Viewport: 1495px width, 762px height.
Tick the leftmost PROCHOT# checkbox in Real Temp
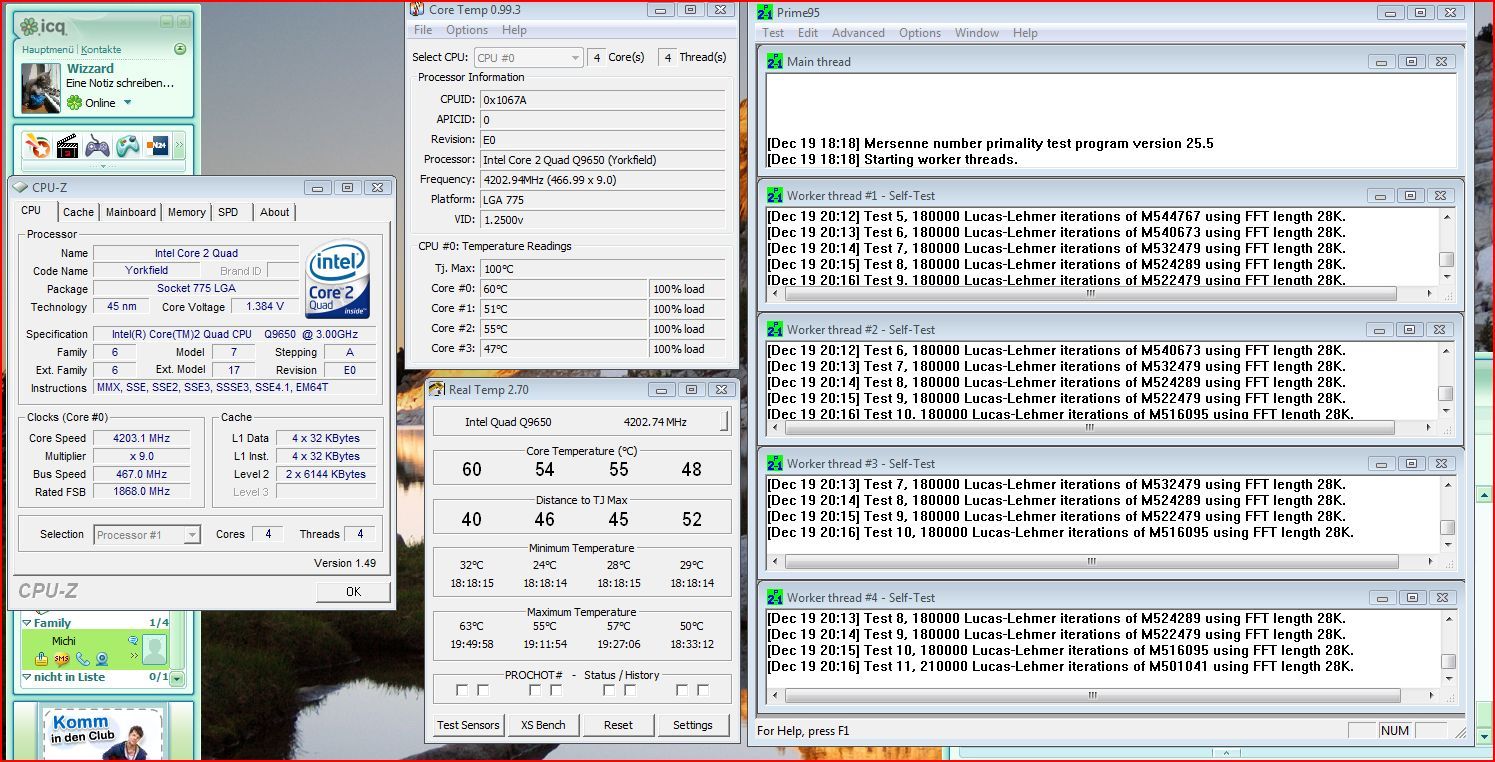pos(462,690)
